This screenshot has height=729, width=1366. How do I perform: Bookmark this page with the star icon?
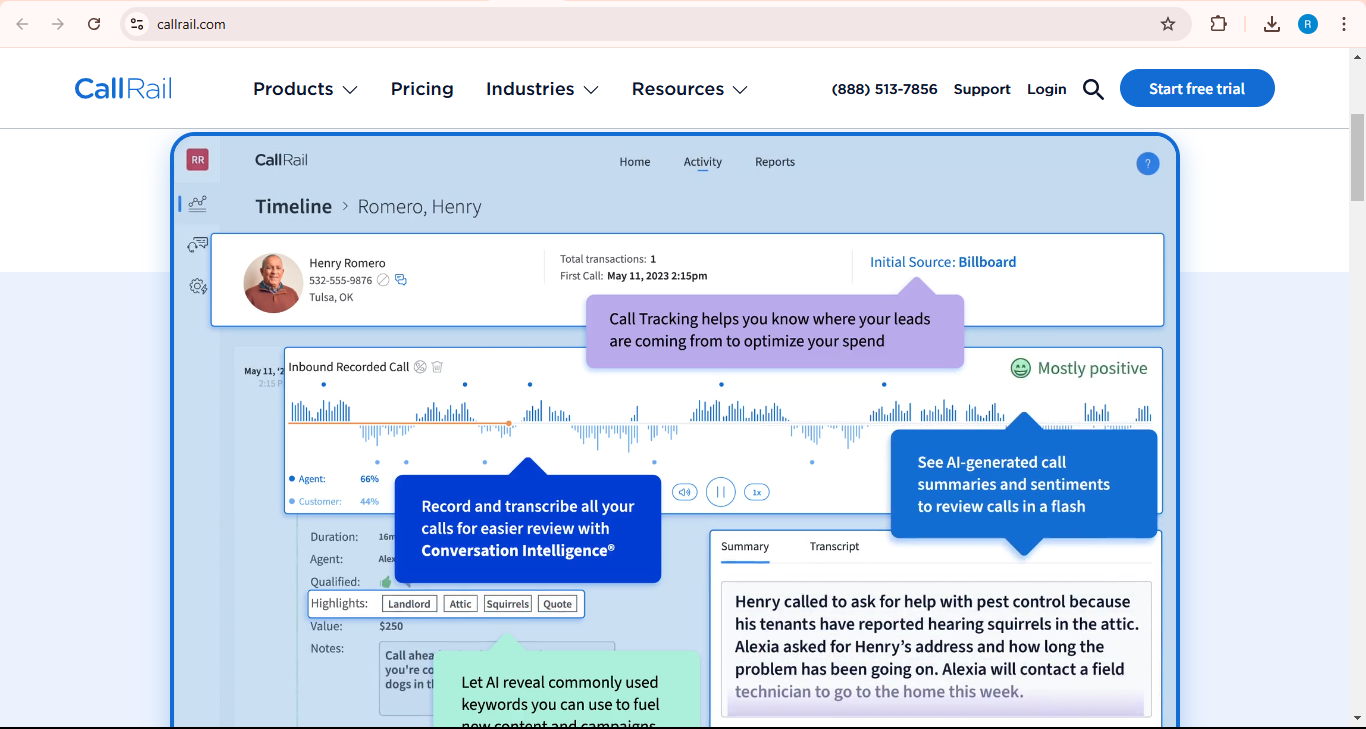tap(1167, 24)
